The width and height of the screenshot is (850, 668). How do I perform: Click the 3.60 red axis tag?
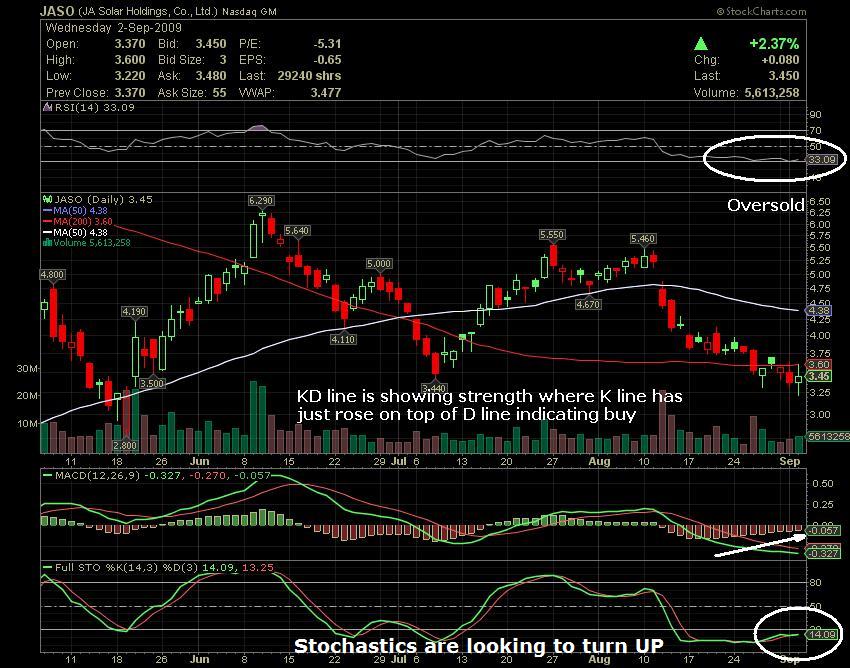coord(819,364)
